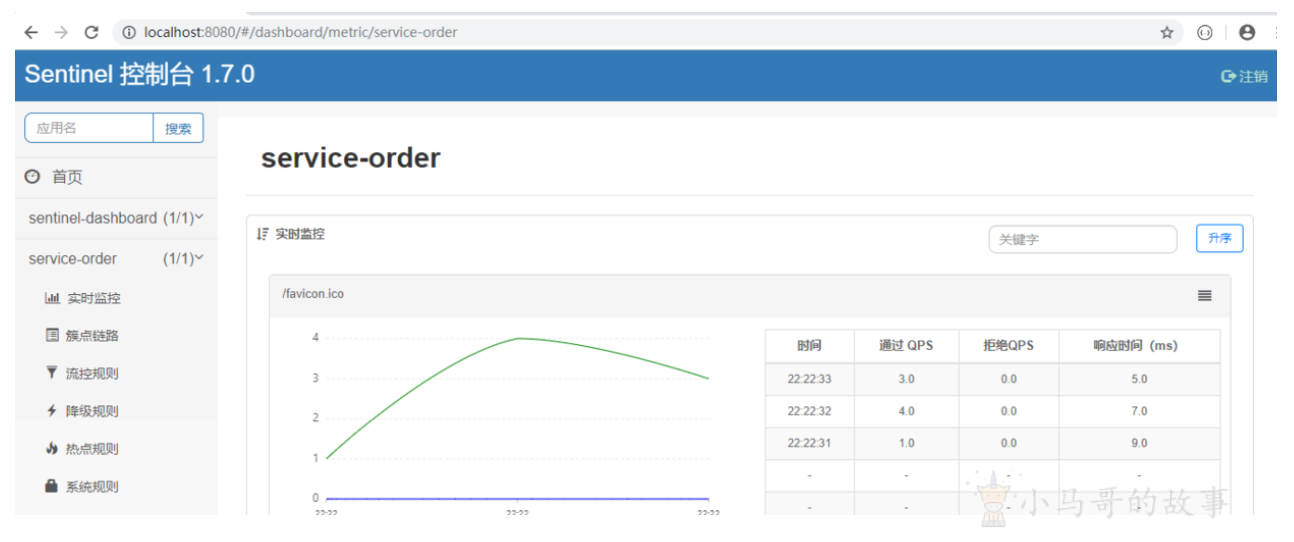Image resolution: width=1294 pixels, height=542 pixels.
Task: Click the service-order page heading
Action: (350, 158)
